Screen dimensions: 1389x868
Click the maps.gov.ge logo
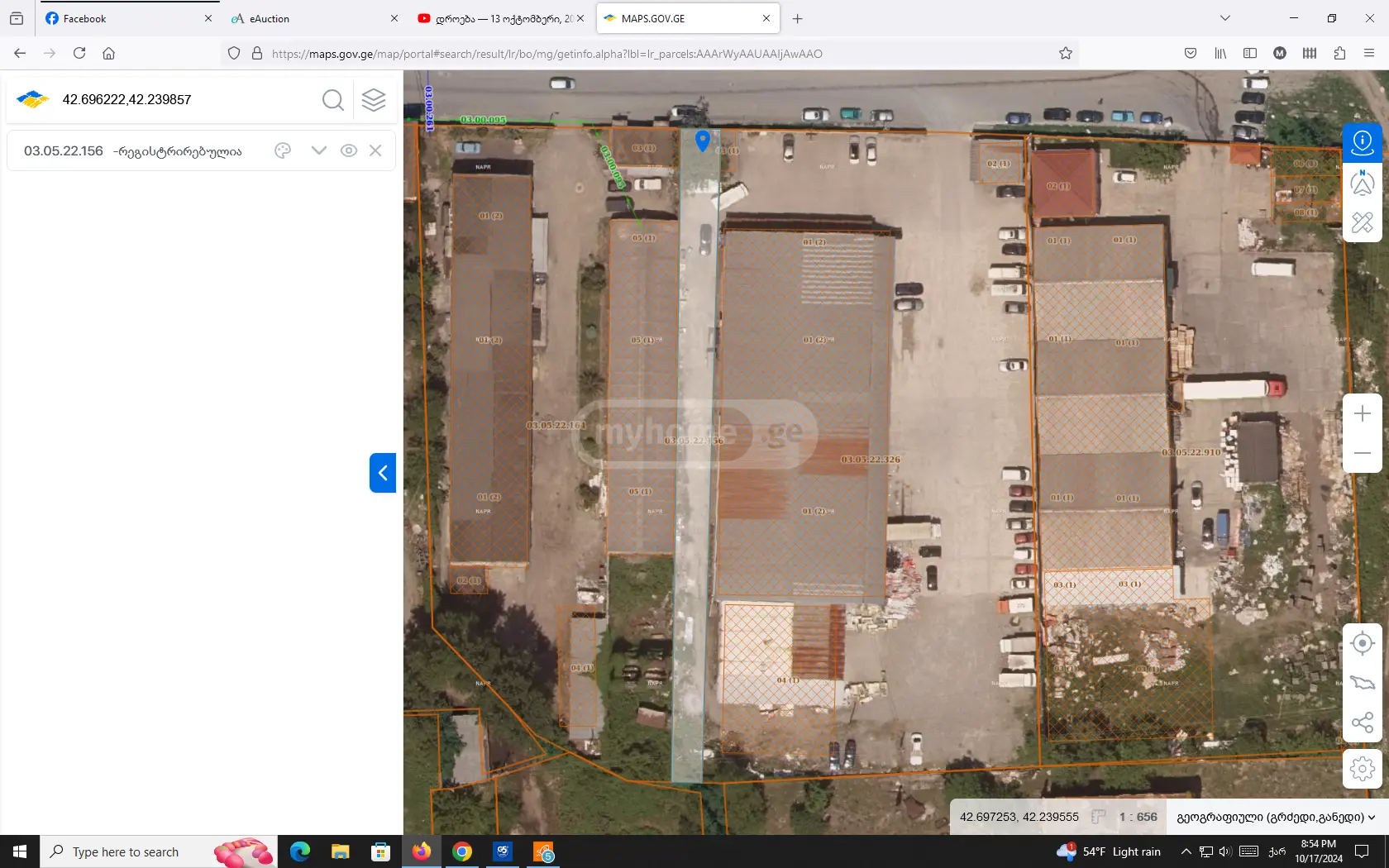33,99
